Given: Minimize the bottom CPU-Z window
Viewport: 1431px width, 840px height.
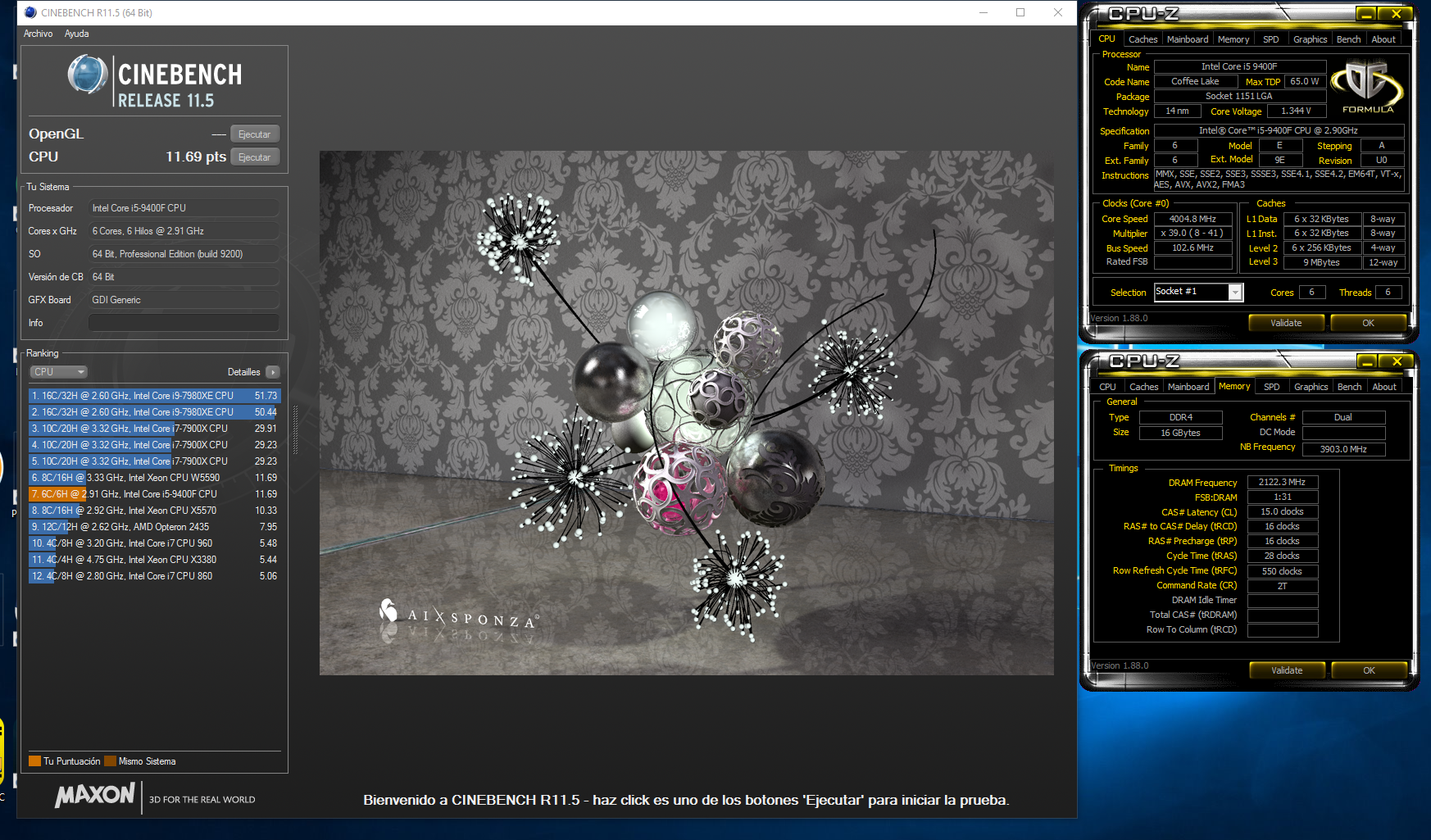Looking at the screenshot, I should tap(1367, 361).
